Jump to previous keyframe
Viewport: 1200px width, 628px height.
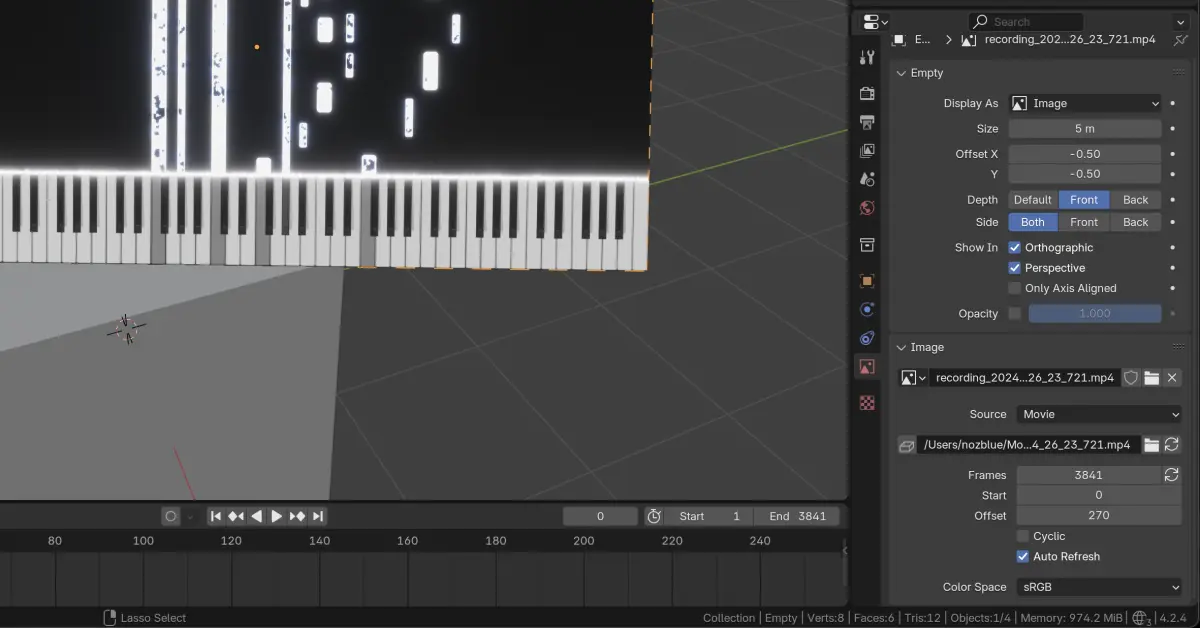pyautogui.click(x=236, y=516)
